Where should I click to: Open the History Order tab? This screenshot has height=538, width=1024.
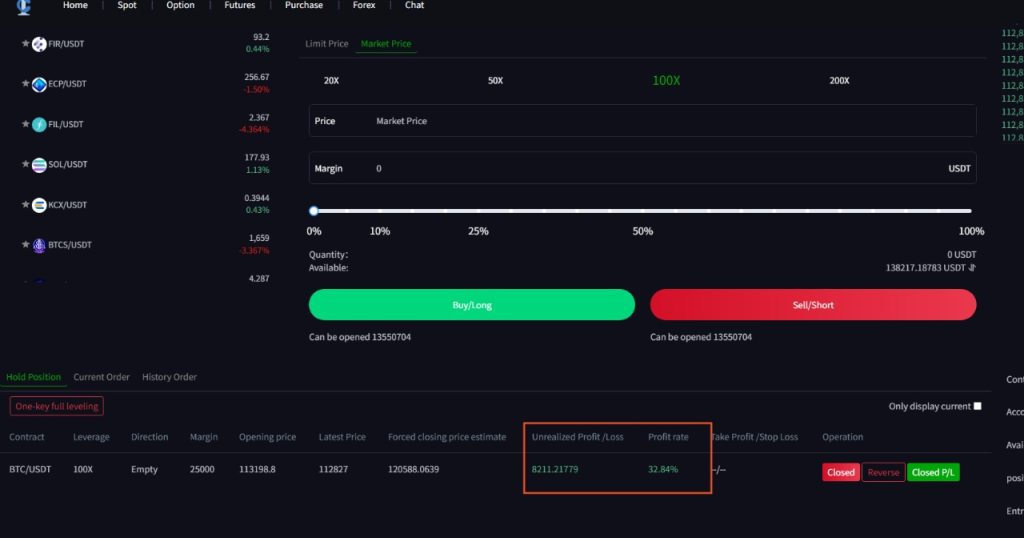click(x=169, y=377)
